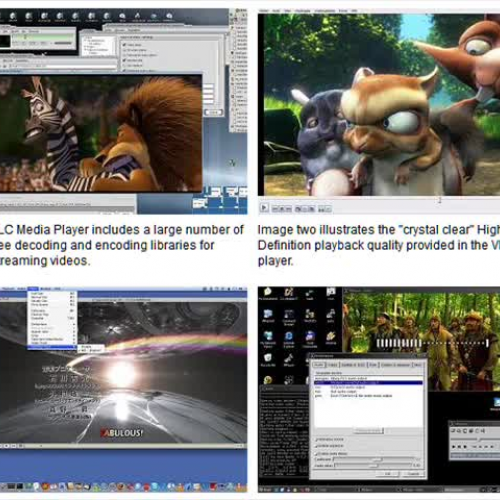Toggle the second checkbox below the audio output list
The height and width of the screenshot is (500, 500).
(x=316, y=446)
